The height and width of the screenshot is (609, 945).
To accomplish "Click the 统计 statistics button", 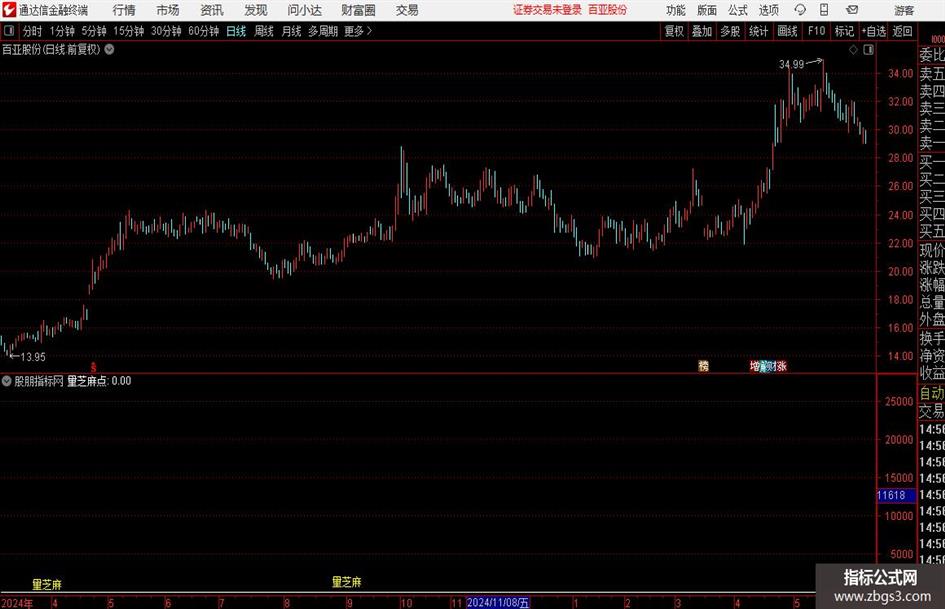I will [759, 31].
